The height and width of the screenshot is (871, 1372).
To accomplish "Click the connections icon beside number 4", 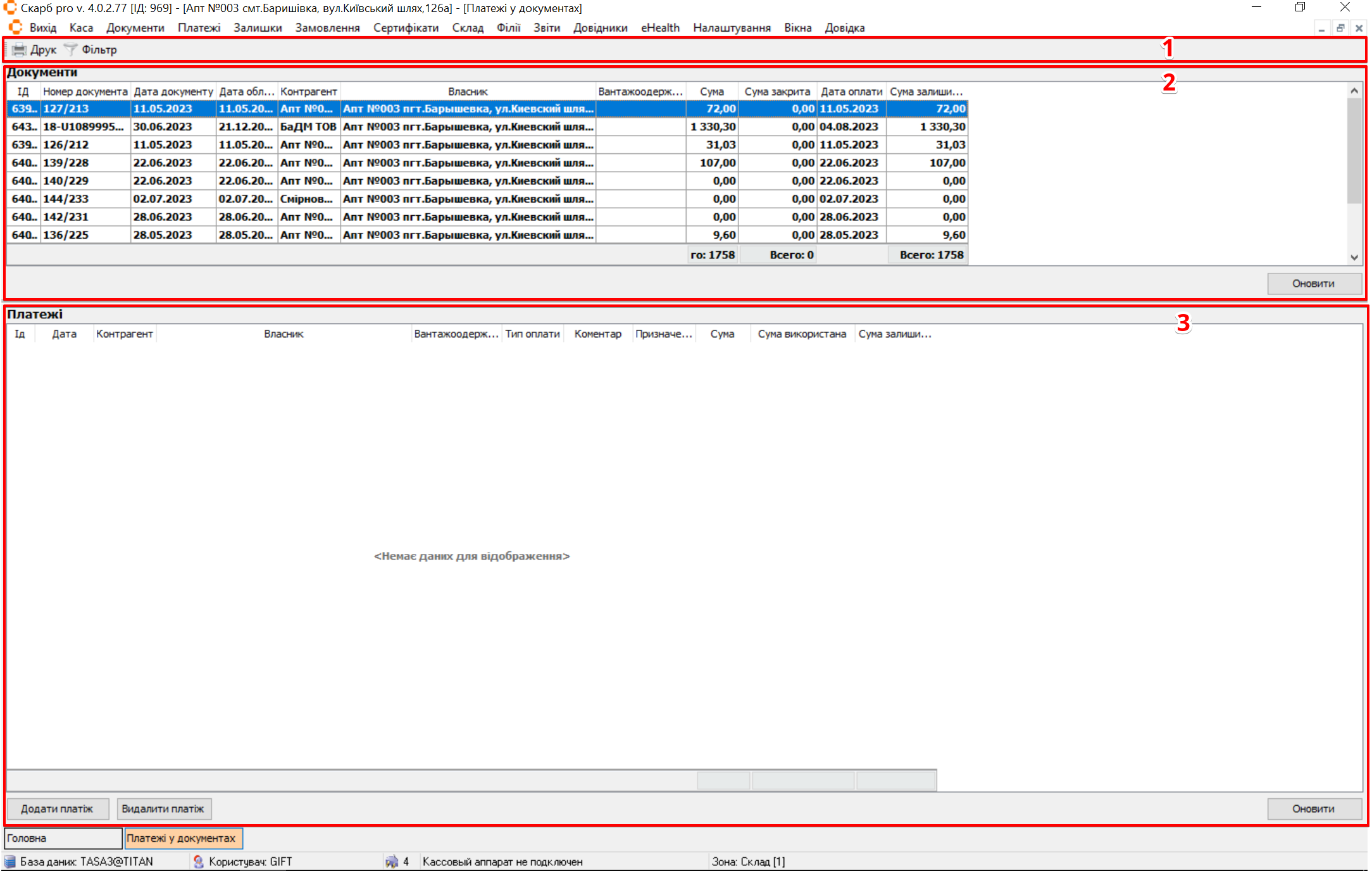I will pyautogui.click(x=392, y=862).
